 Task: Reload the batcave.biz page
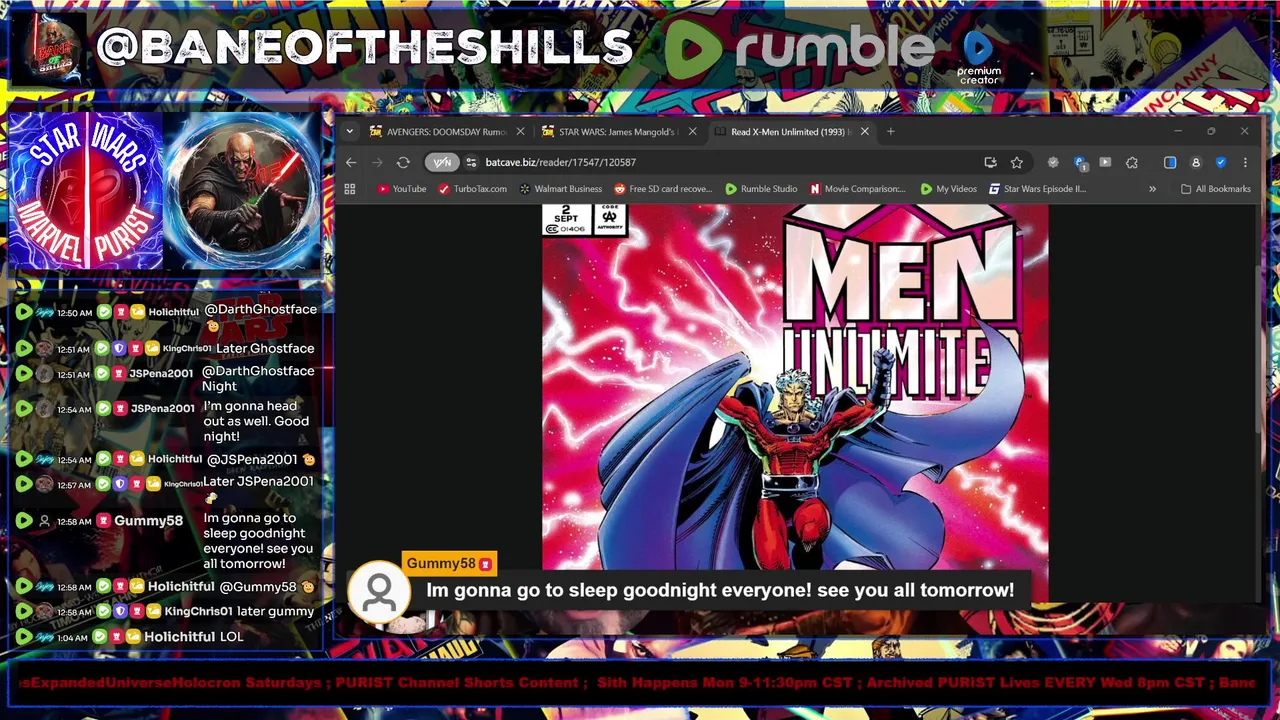tap(403, 162)
